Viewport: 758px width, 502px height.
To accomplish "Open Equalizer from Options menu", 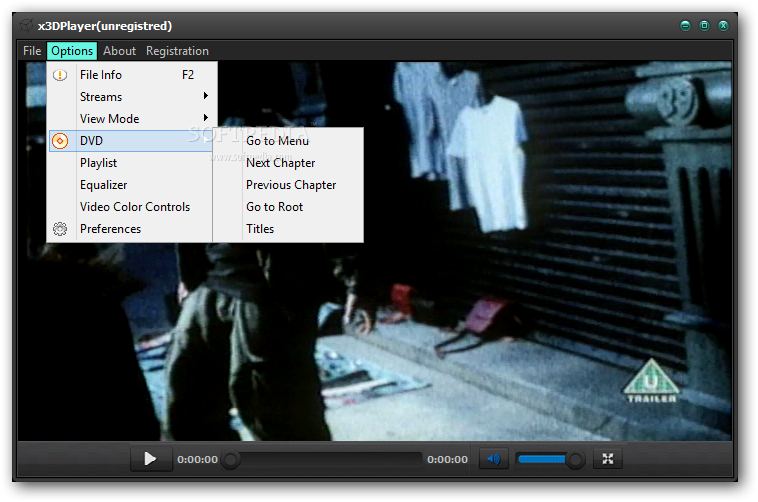I will click(131, 185).
